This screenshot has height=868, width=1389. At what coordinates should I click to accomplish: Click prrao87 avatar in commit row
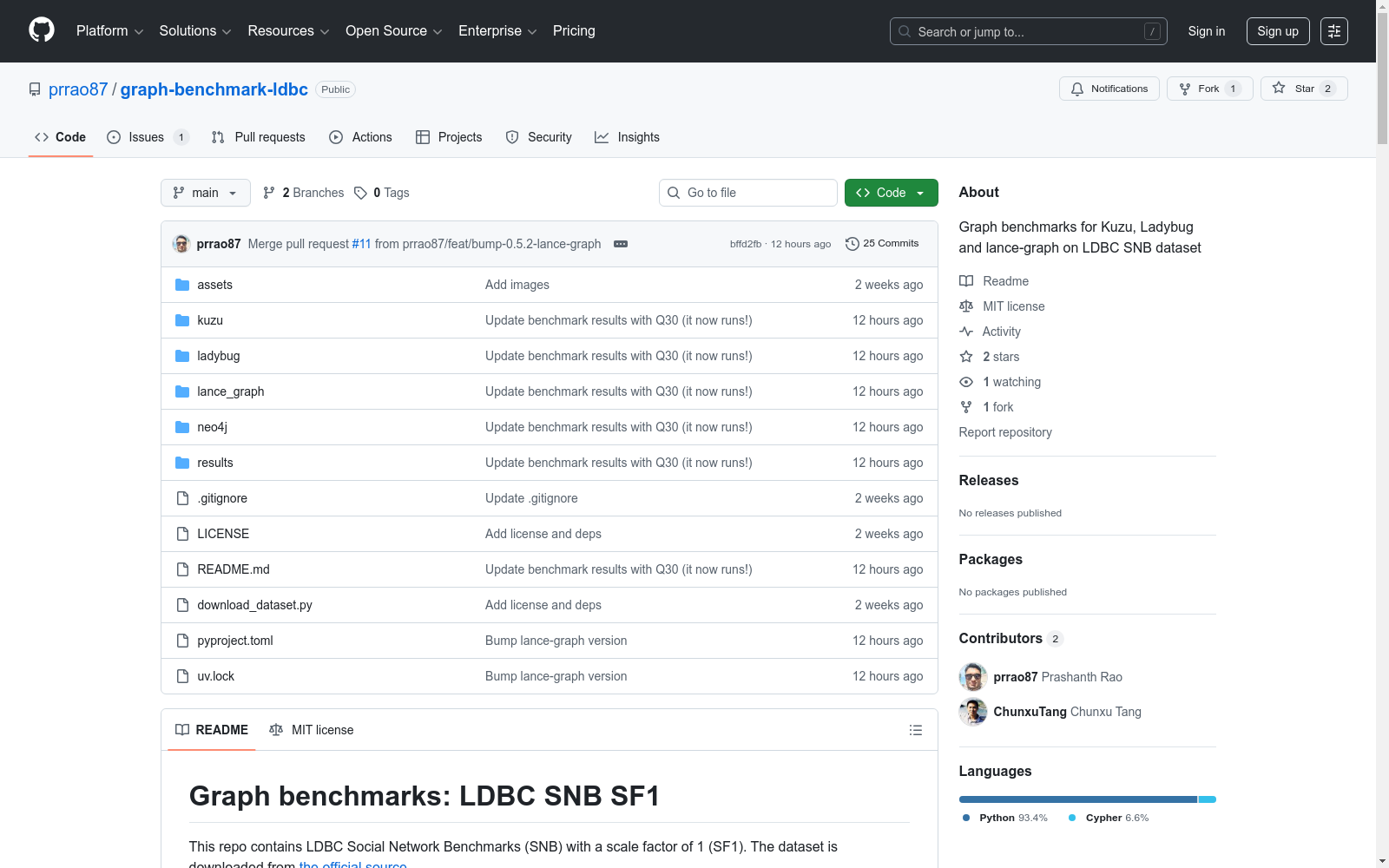pos(181,244)
